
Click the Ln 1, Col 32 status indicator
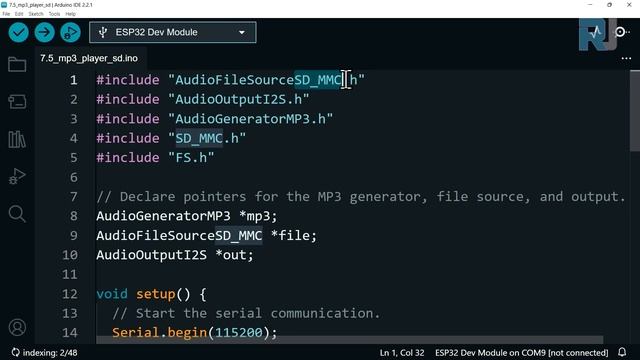(x=402, y=353)
